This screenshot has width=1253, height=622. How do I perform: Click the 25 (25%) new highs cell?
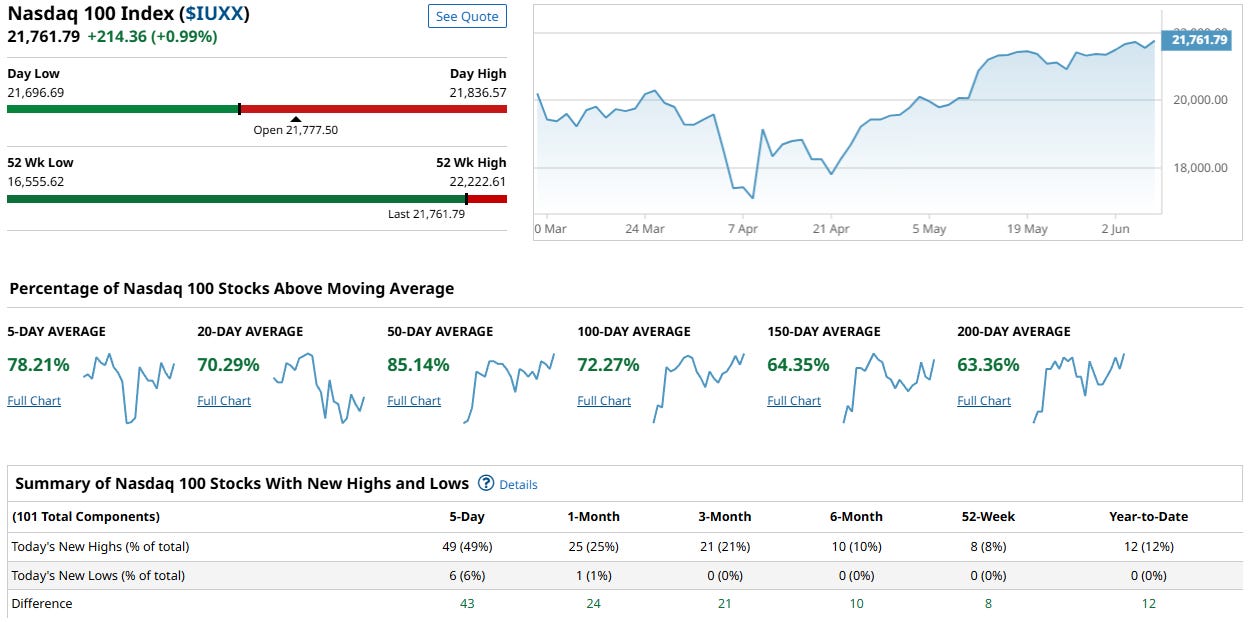pos(593,547)
